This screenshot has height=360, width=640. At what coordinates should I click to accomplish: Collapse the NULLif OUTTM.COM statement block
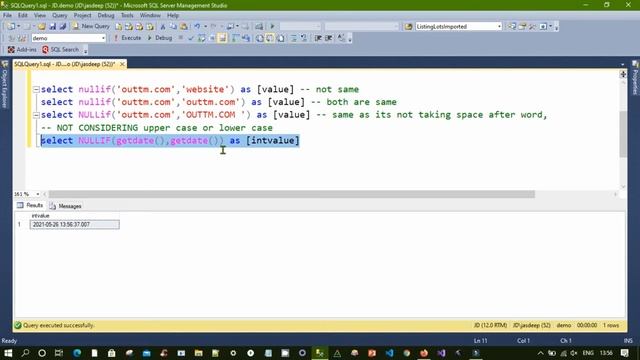(36, 115)
